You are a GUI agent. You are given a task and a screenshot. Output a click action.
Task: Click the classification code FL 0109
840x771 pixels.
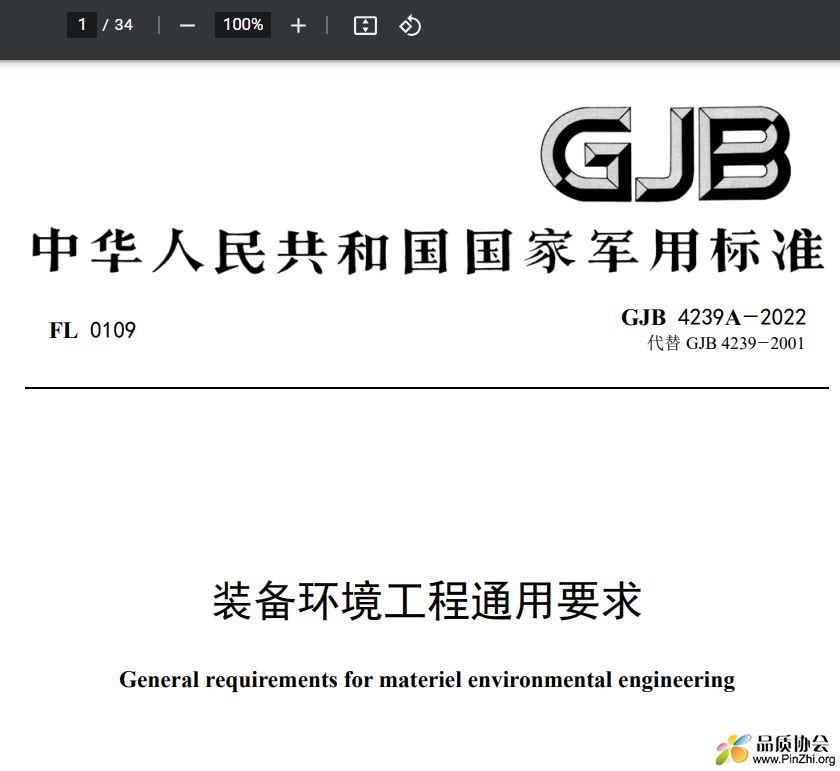click(x=92, y=330)
